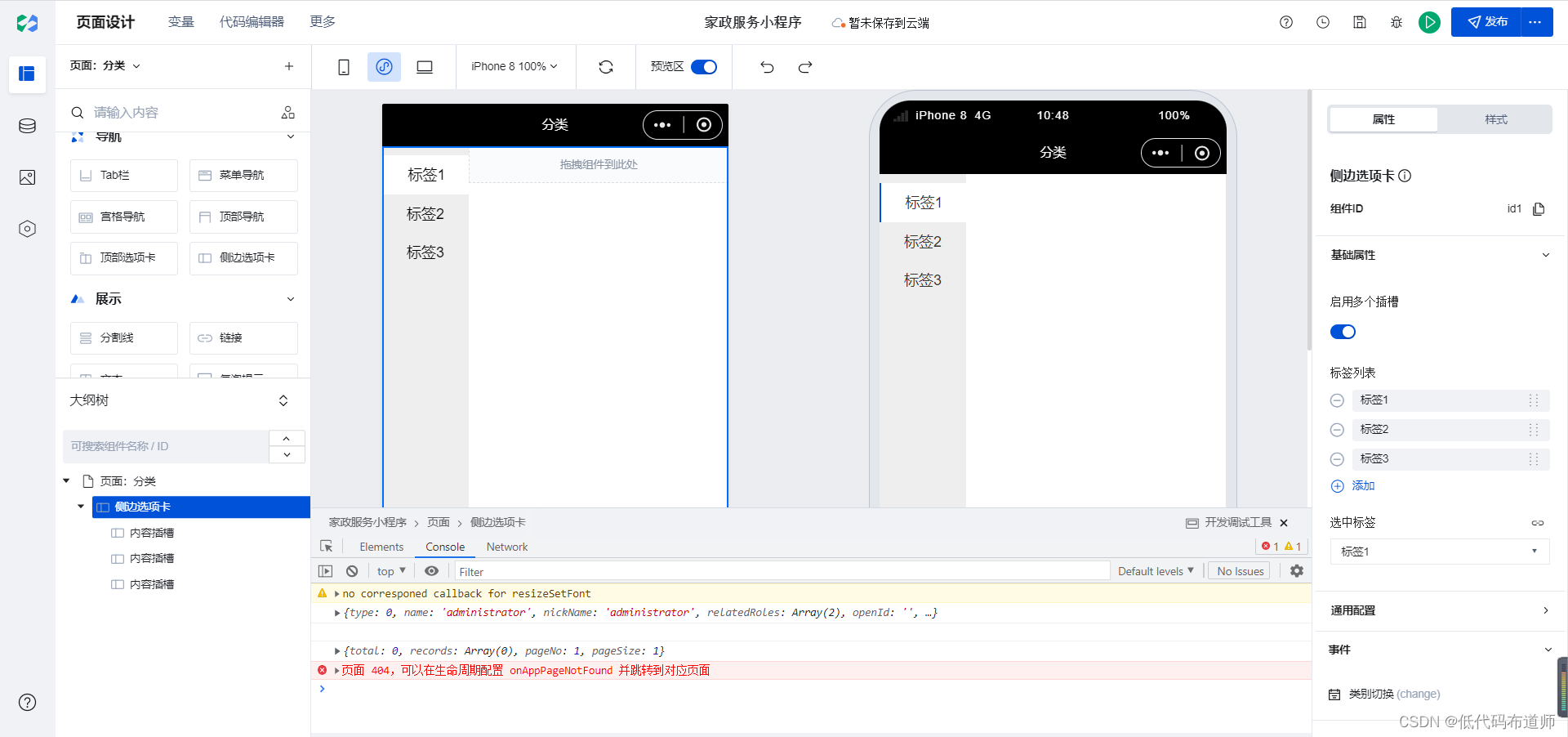Open the help icon in left sidebar
This screenshot has width=1568, height=737.
[x=27, y=702]
